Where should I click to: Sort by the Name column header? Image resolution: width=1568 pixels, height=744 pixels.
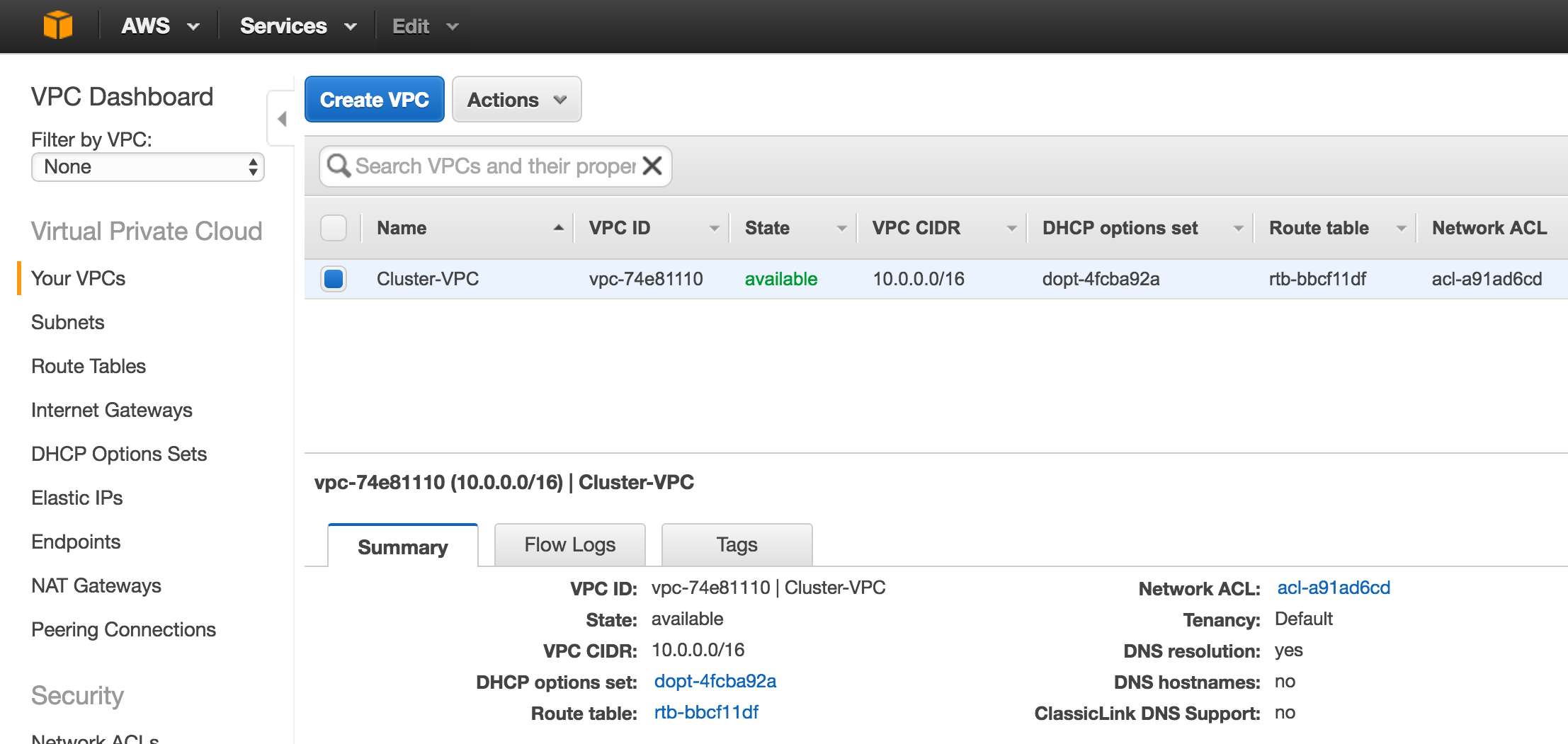pyautogui.click(x=467, y=228)
